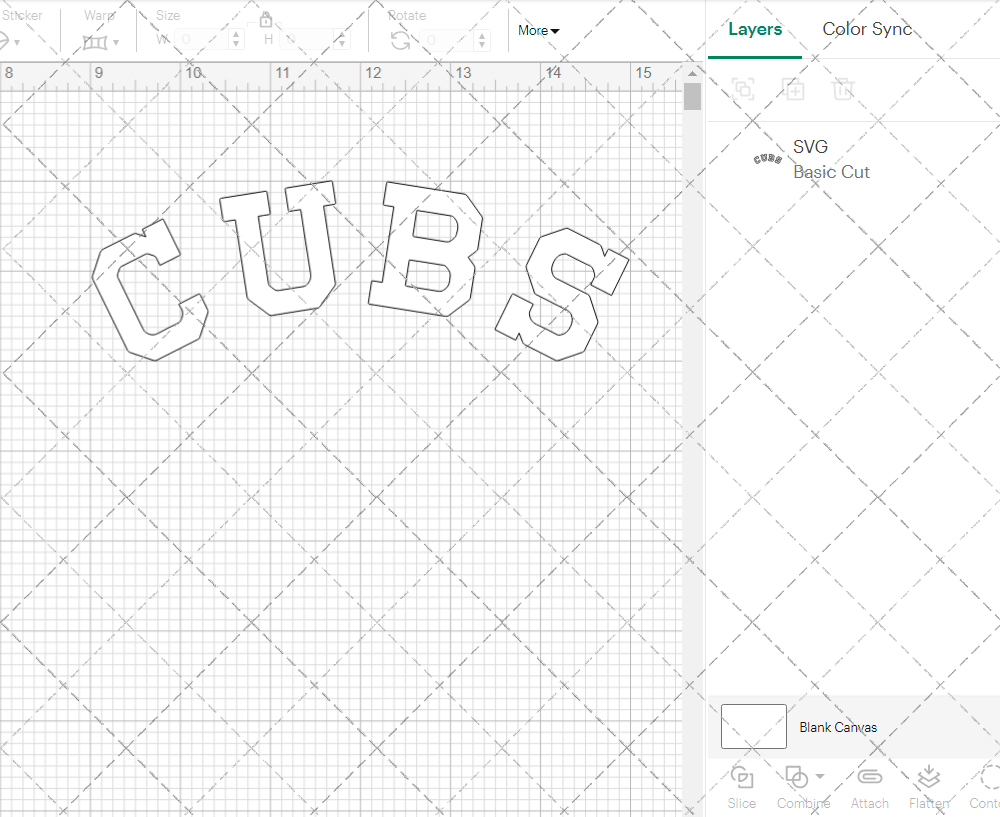Open the More dropdown menu
The image size is (1000, 817).
point(538,30)
